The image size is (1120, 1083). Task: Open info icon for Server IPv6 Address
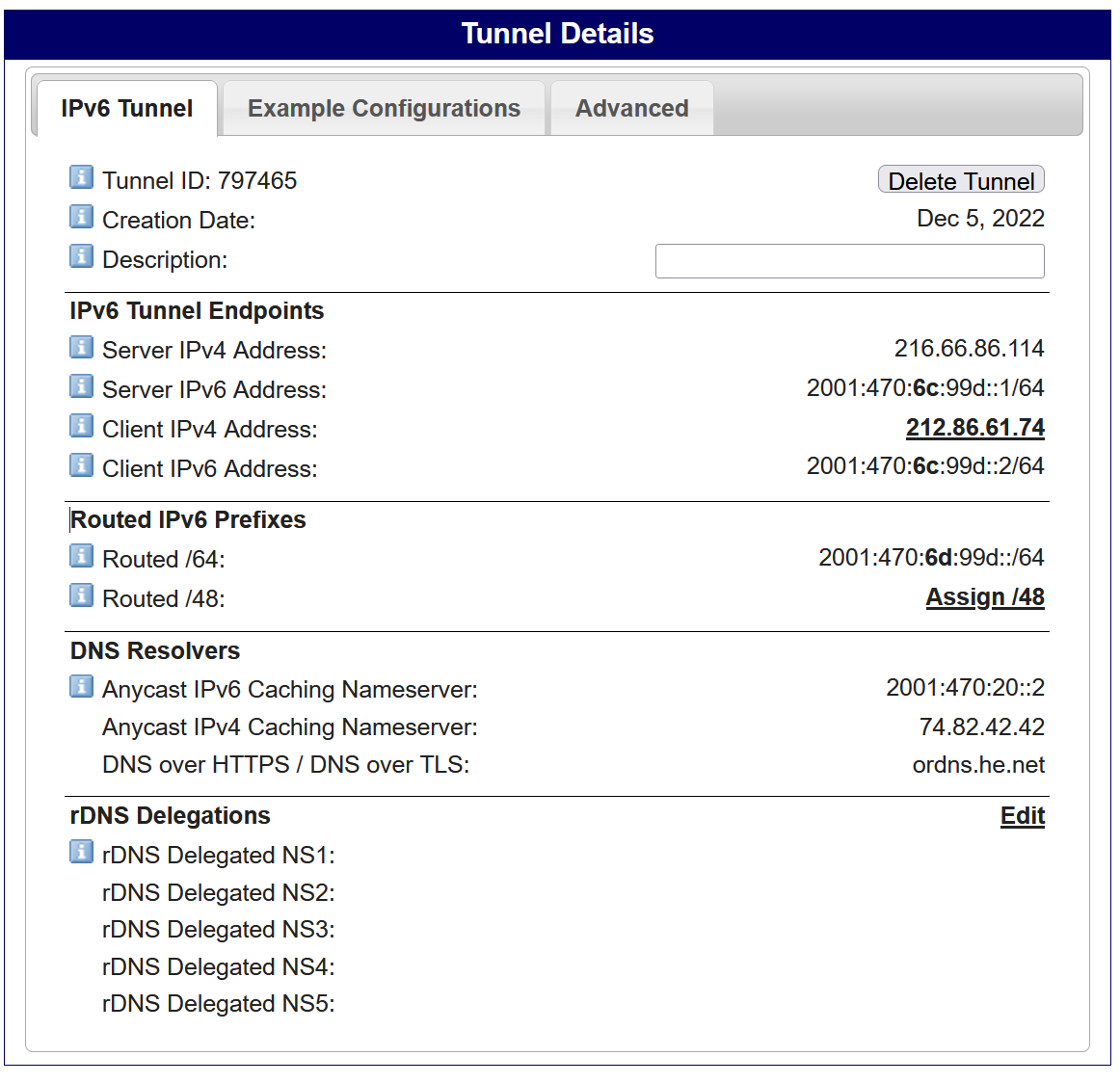point(81,386)
